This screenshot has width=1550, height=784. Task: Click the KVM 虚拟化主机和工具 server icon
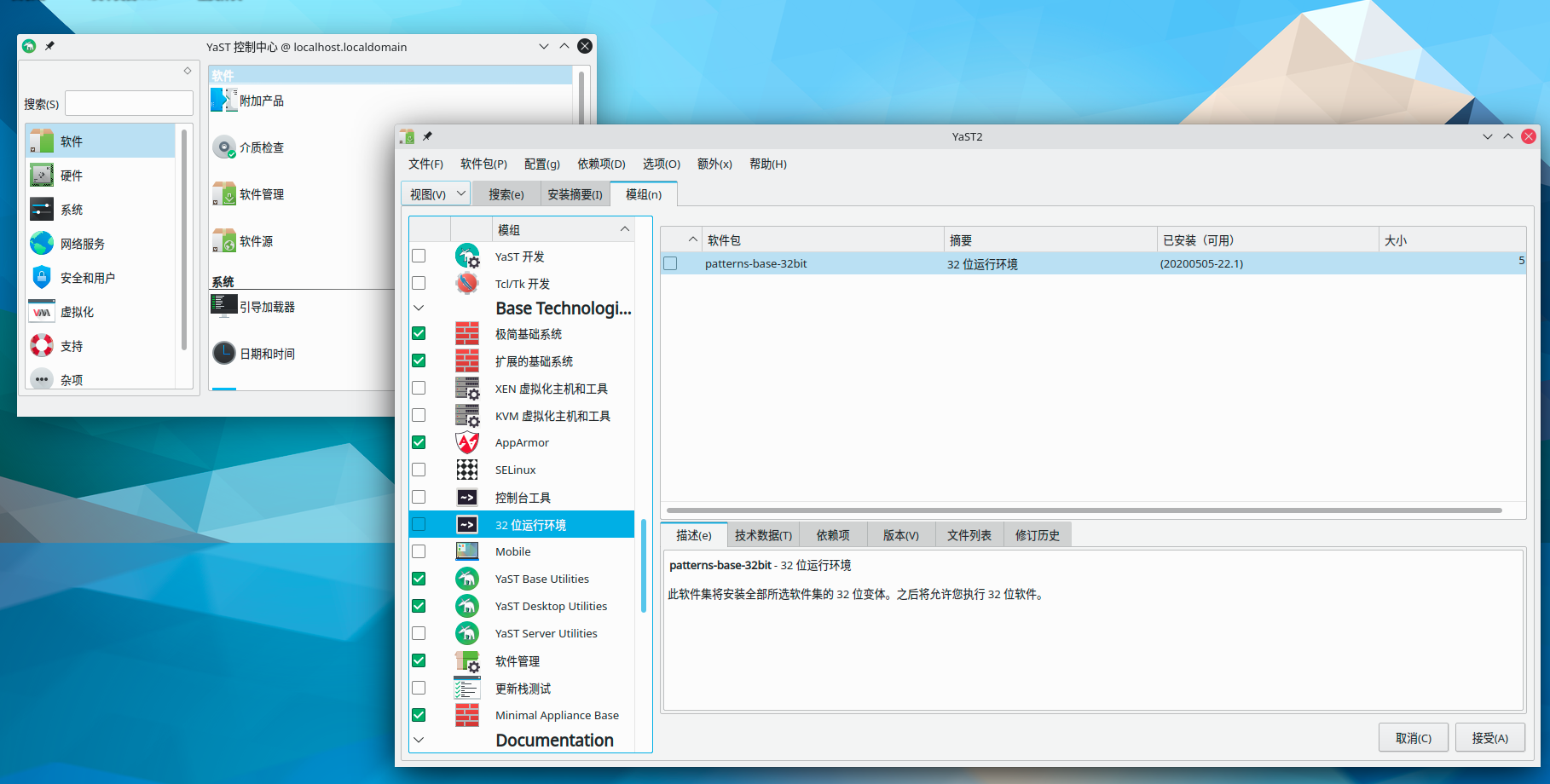click(x=467, y=415)
